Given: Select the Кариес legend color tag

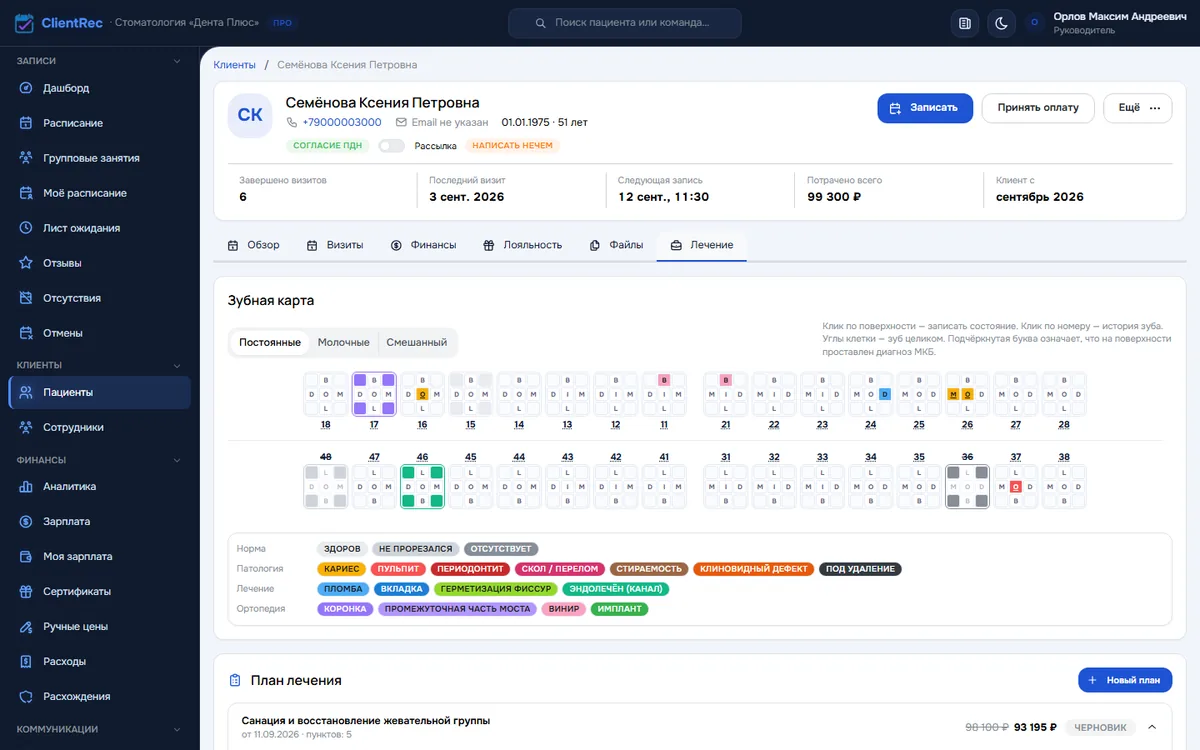Looking at the screenshot, I should coord(342,569).
